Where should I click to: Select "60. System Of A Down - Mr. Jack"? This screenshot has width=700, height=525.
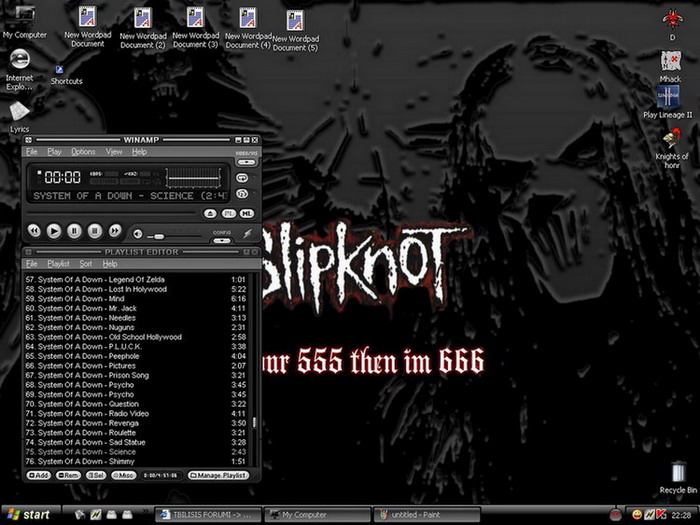click(x=136, y=308)
